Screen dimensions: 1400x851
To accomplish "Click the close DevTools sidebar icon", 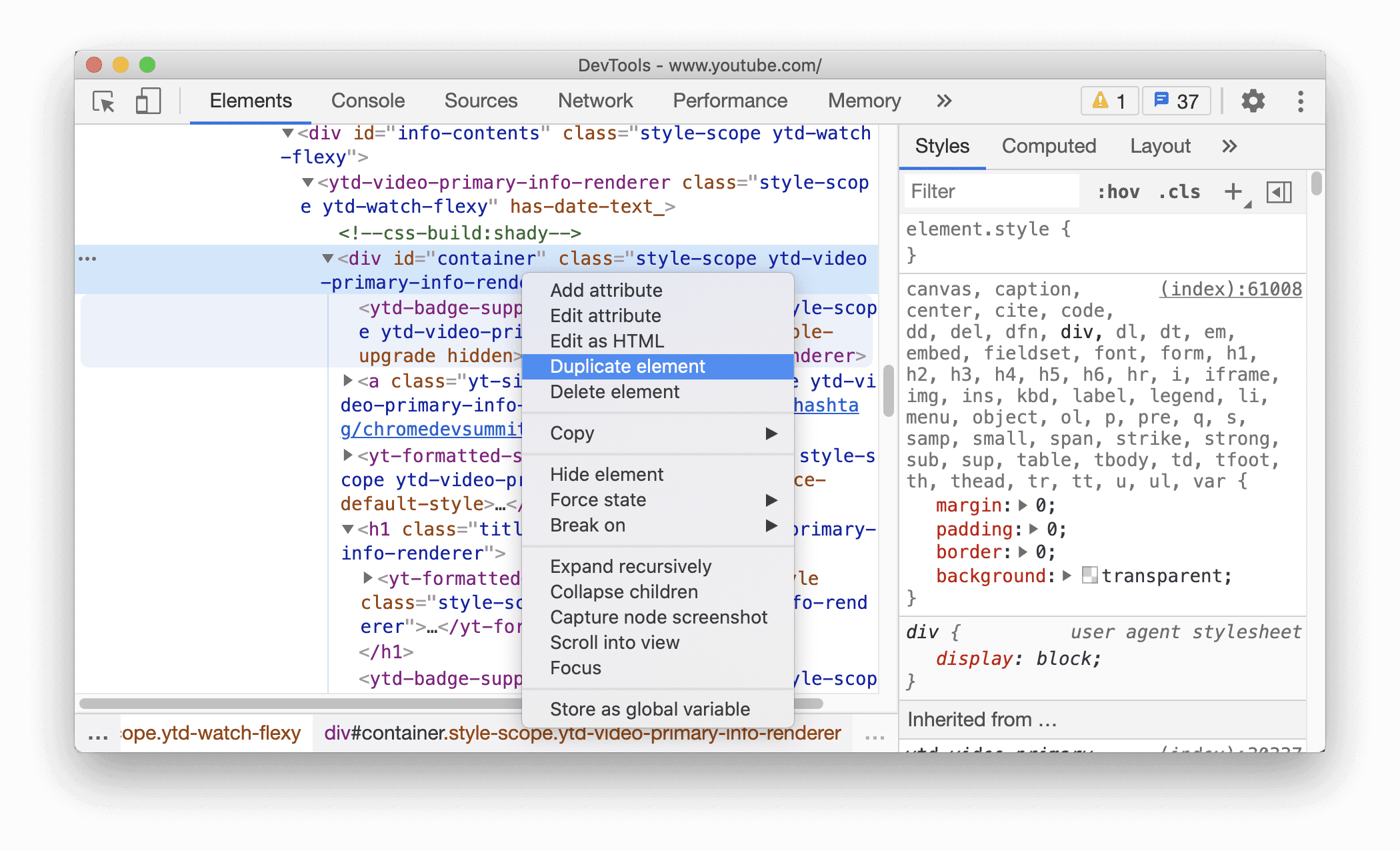I will [x=1281, y=191].
